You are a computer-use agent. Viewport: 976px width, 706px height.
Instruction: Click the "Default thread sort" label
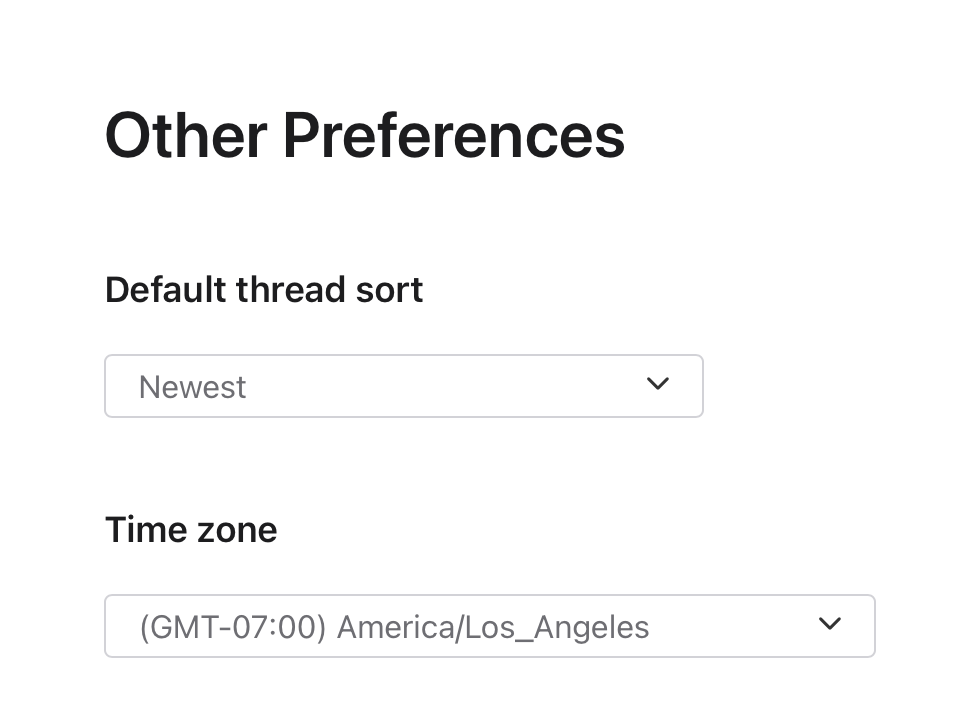[264, 290]
